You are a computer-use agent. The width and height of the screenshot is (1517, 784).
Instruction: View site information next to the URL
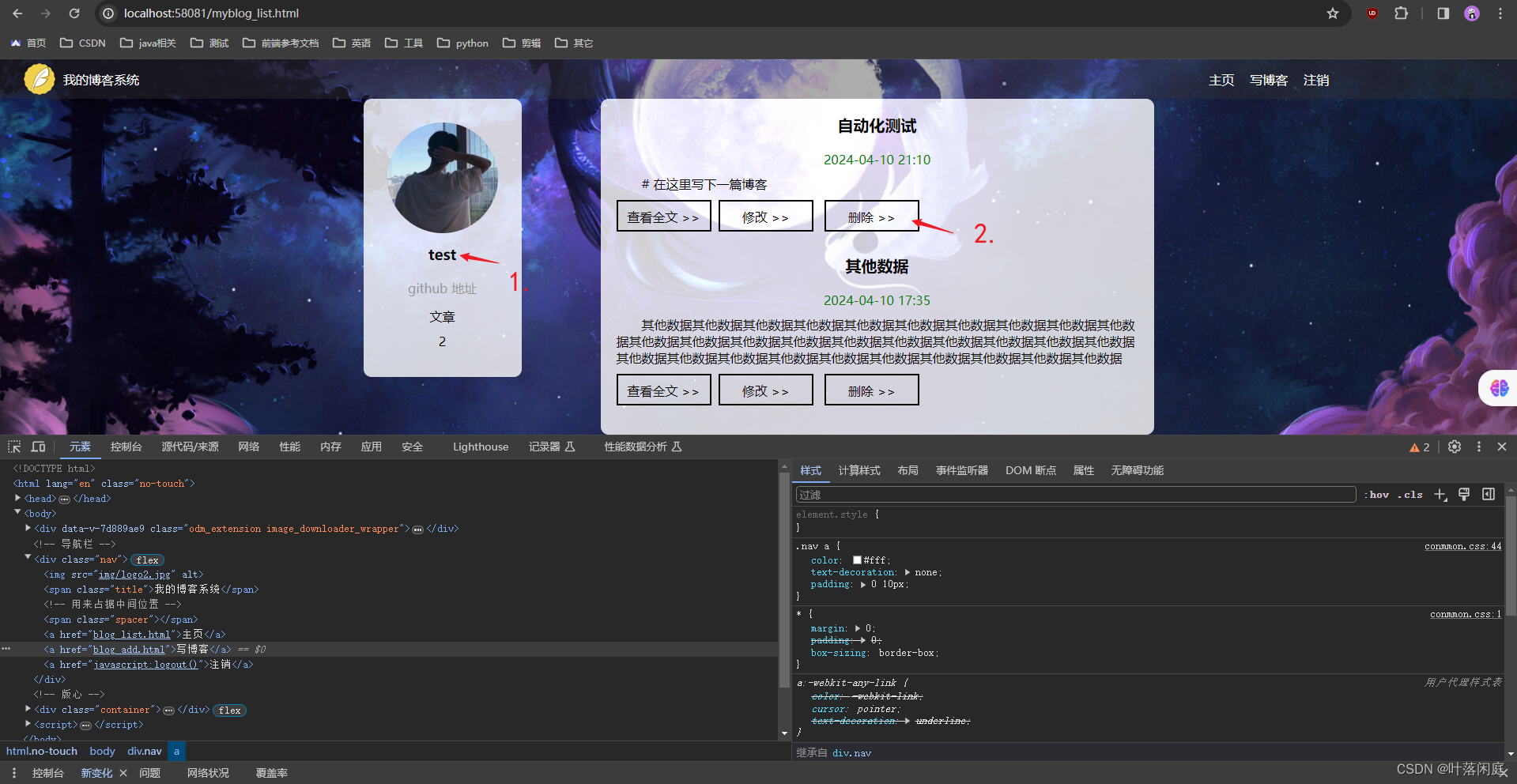pyautogui.click(x=109, y=13)
